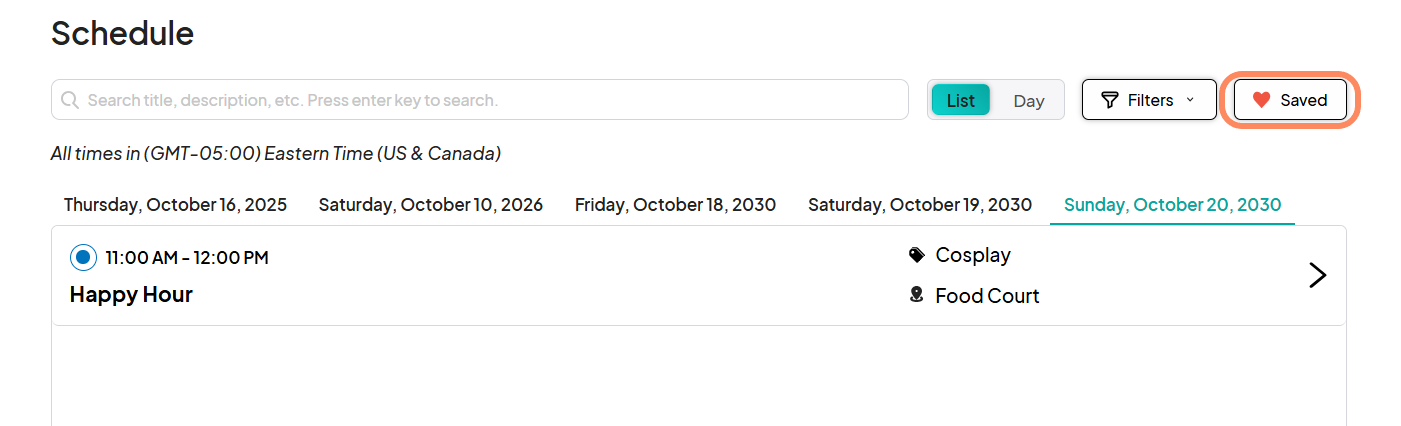The image size is (1401, 426).
Task: Click the Food Court location pin icon
Action: [916, 295]
